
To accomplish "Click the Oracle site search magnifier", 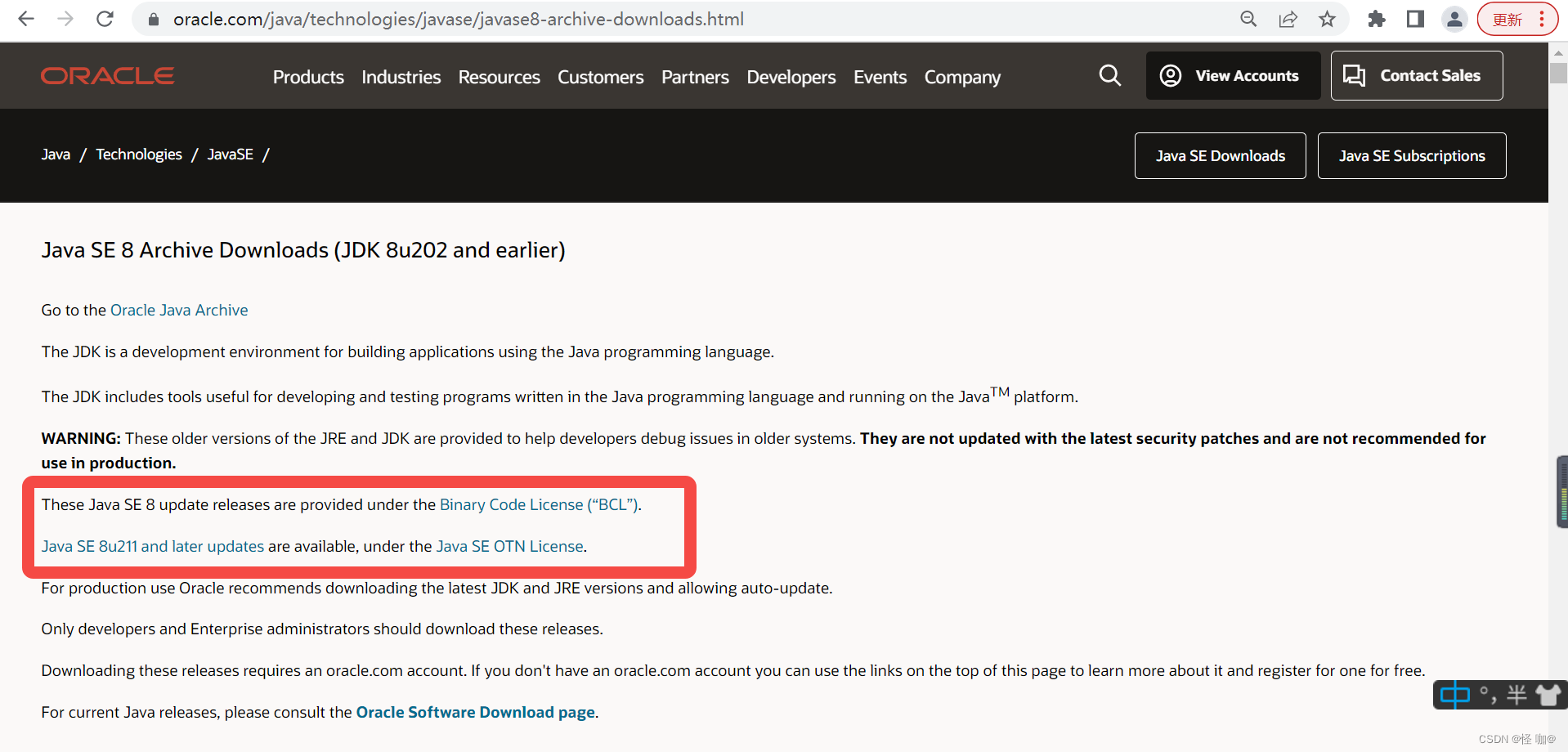I will (1109, 76).
